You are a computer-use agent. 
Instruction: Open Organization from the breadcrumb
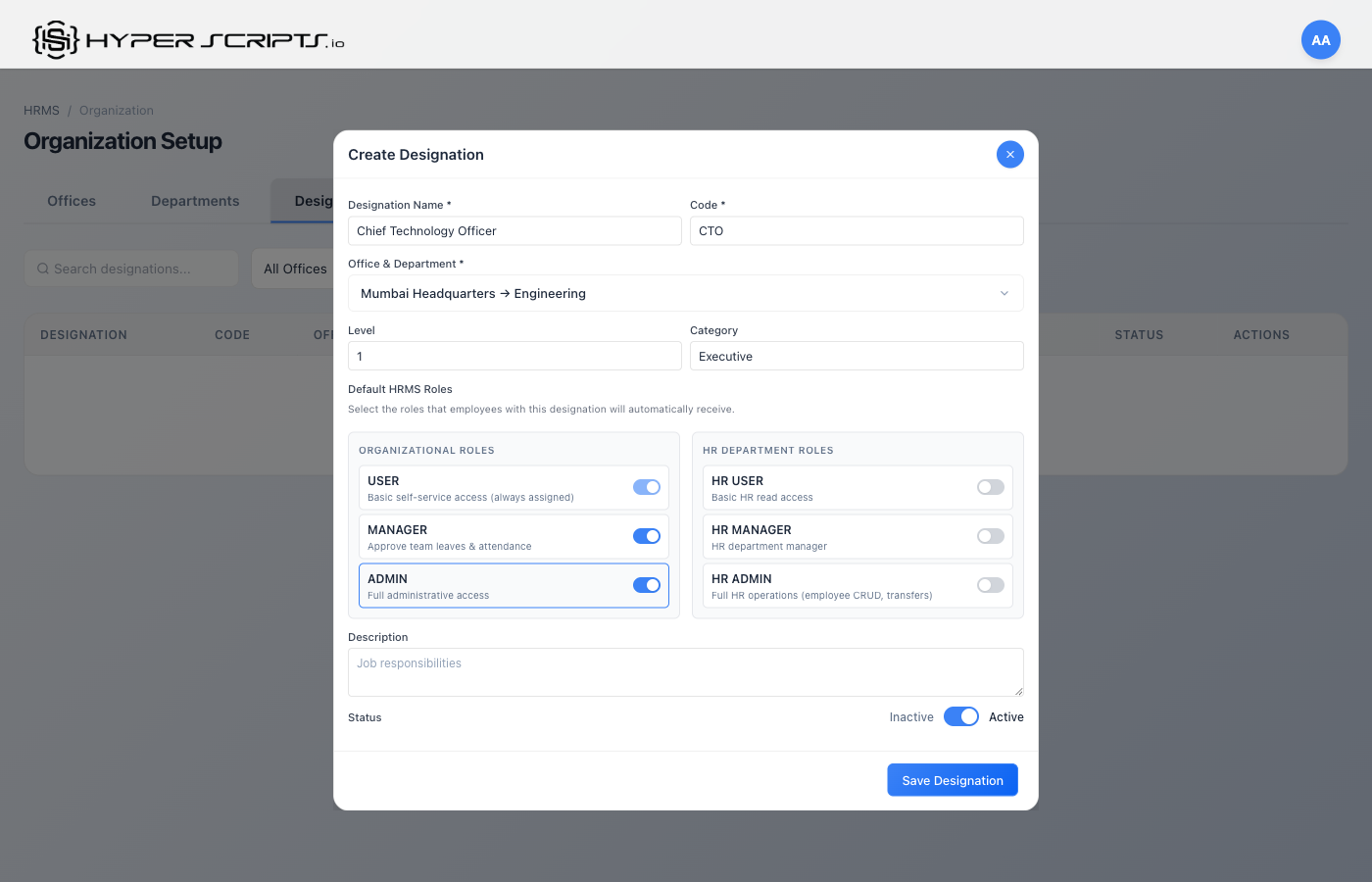click(x=117, y=110)
